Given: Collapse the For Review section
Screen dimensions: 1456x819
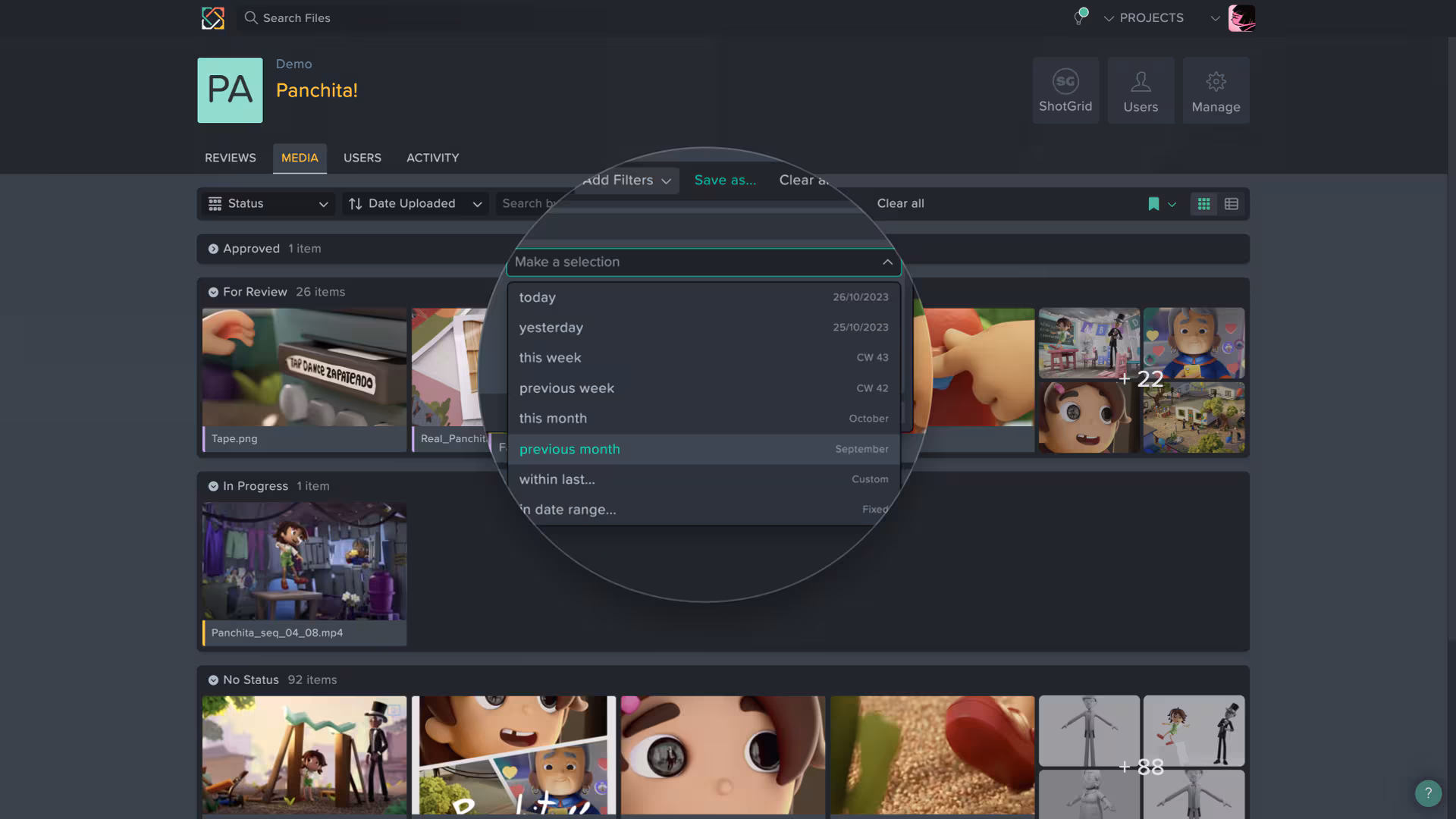Looking at the screenshot, I should pyautogui.click(x=212, y=292).
